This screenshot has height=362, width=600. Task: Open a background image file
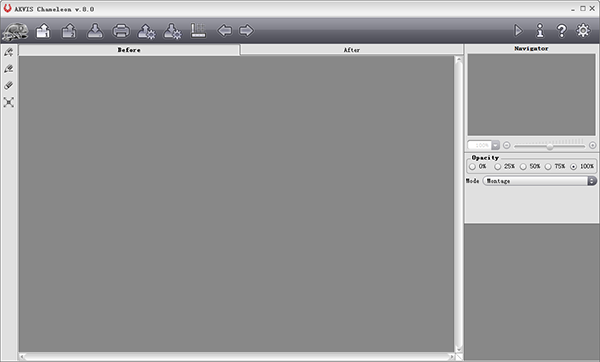click(43, 31)
